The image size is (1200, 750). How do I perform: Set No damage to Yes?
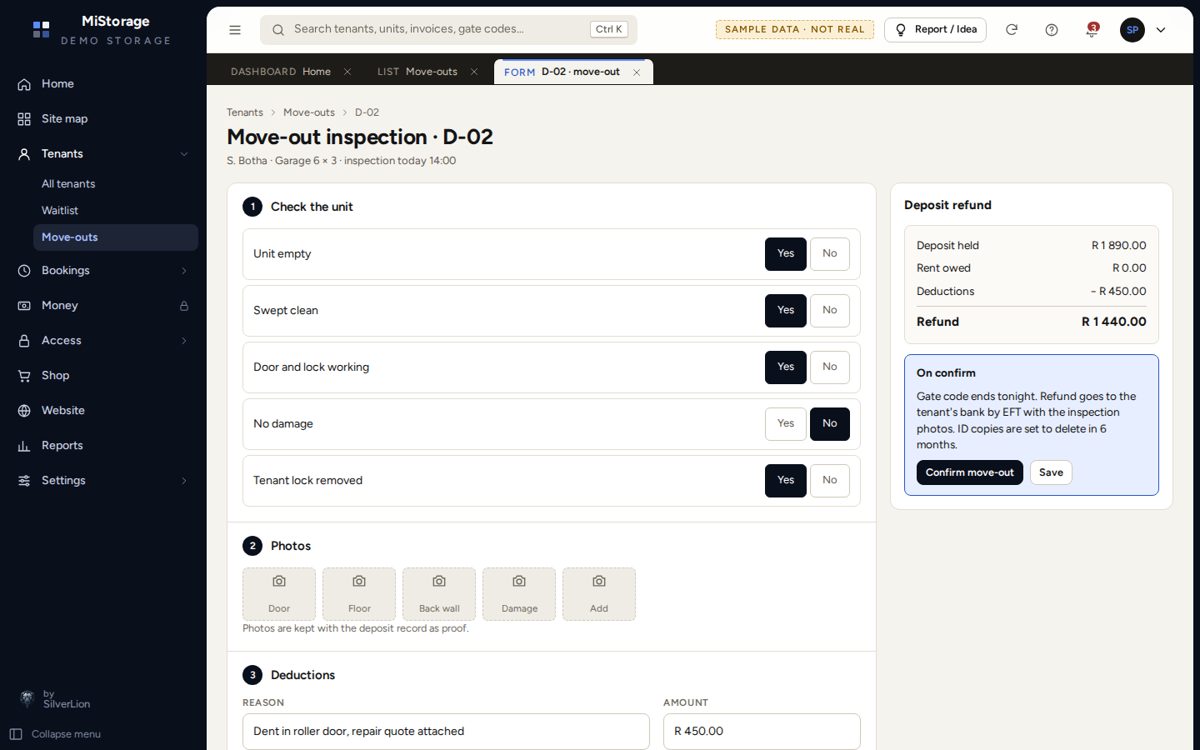click(786, 424)
